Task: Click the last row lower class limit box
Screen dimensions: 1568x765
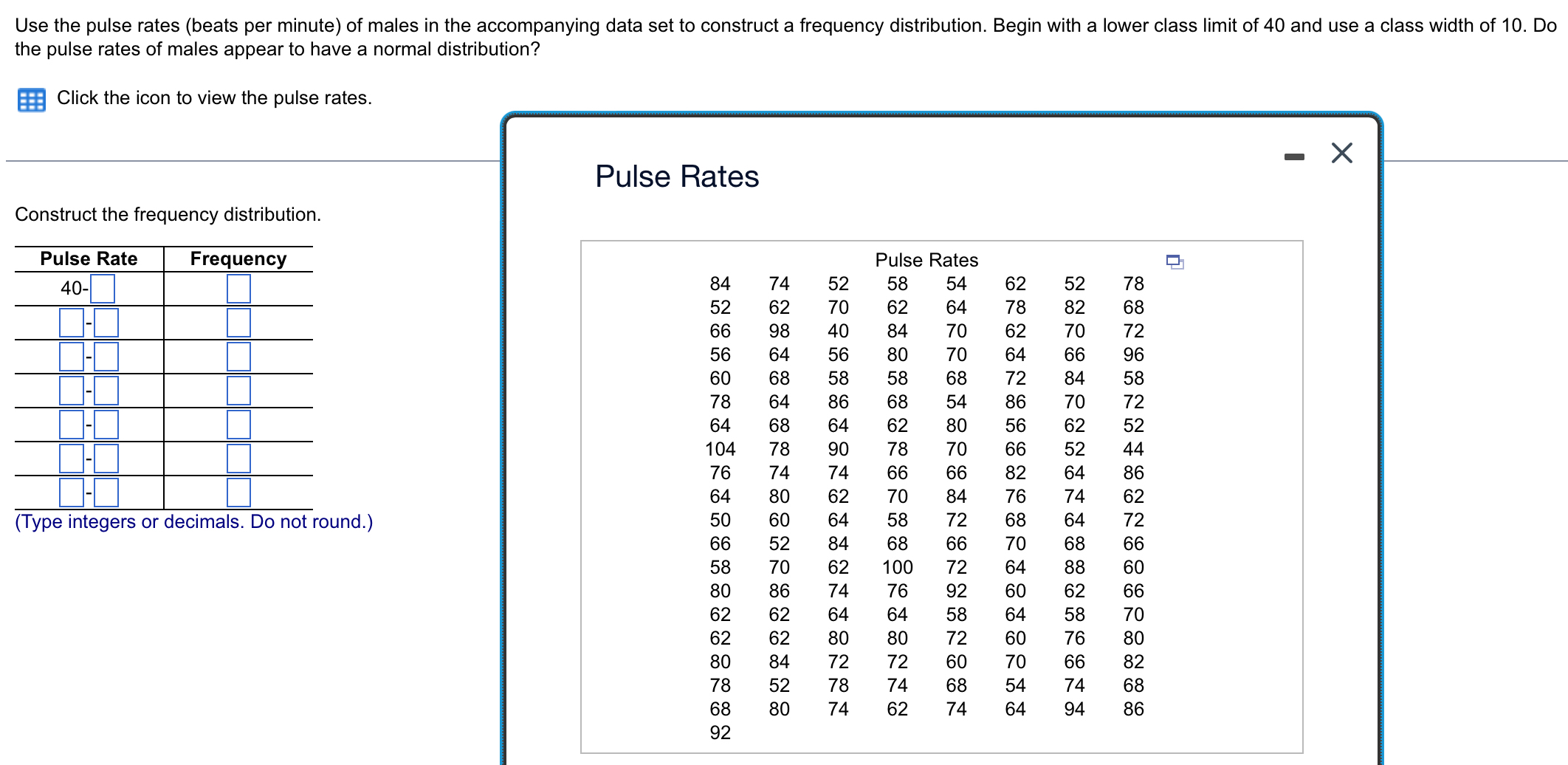Action: point(70,490)
